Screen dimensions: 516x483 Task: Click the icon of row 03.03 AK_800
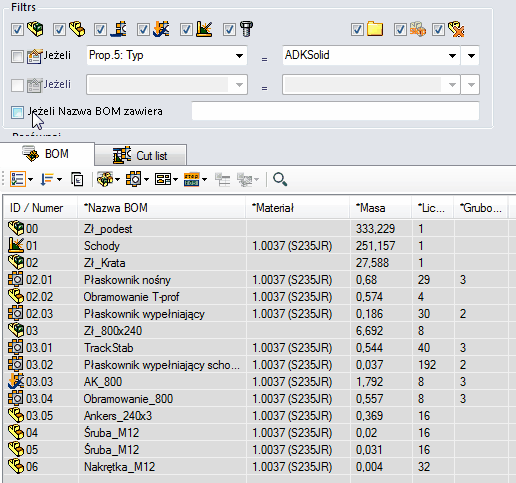pyautogui.click(x=16, y=382)
